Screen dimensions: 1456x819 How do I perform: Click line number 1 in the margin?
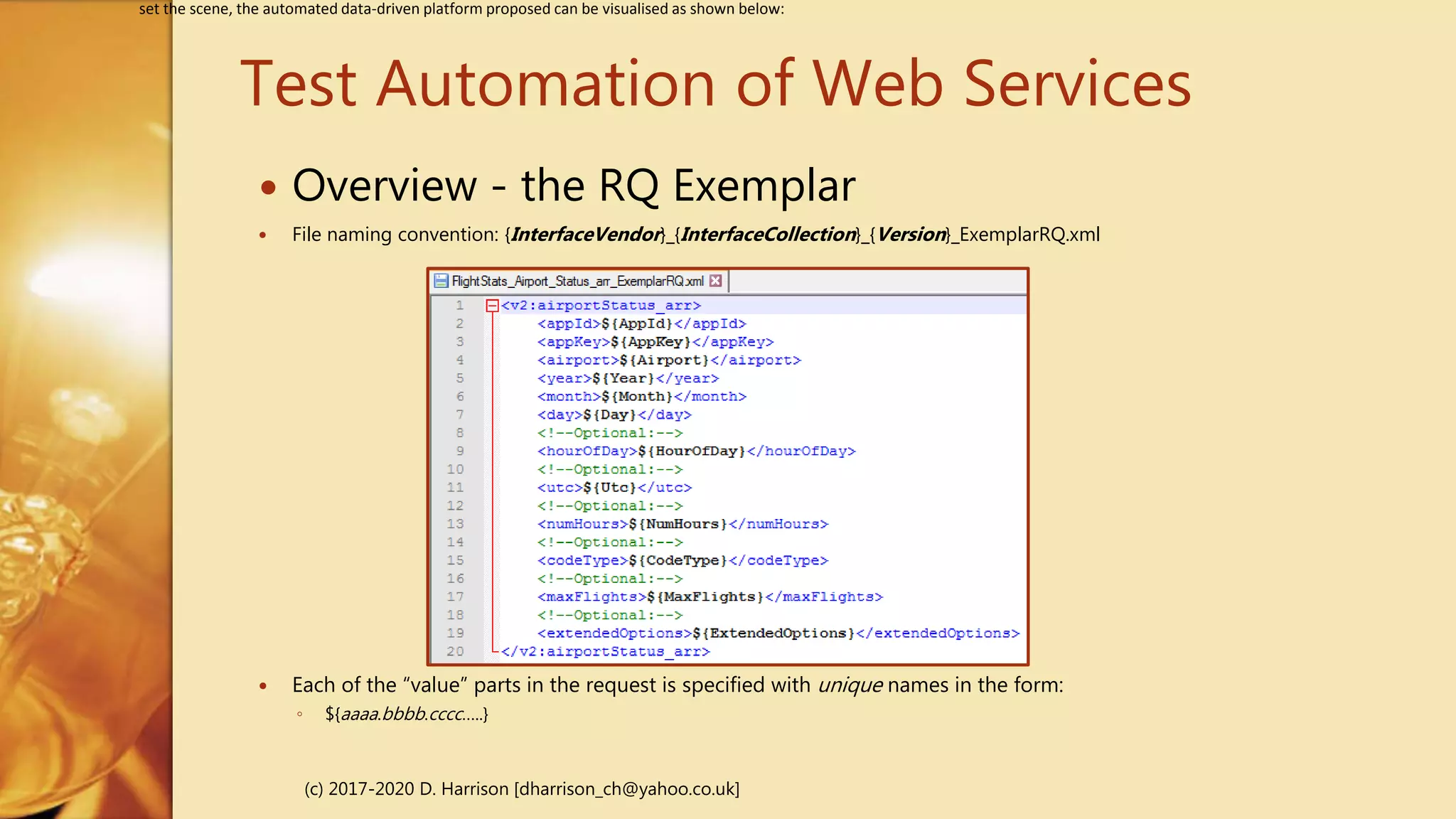click(x=459, y=306)
